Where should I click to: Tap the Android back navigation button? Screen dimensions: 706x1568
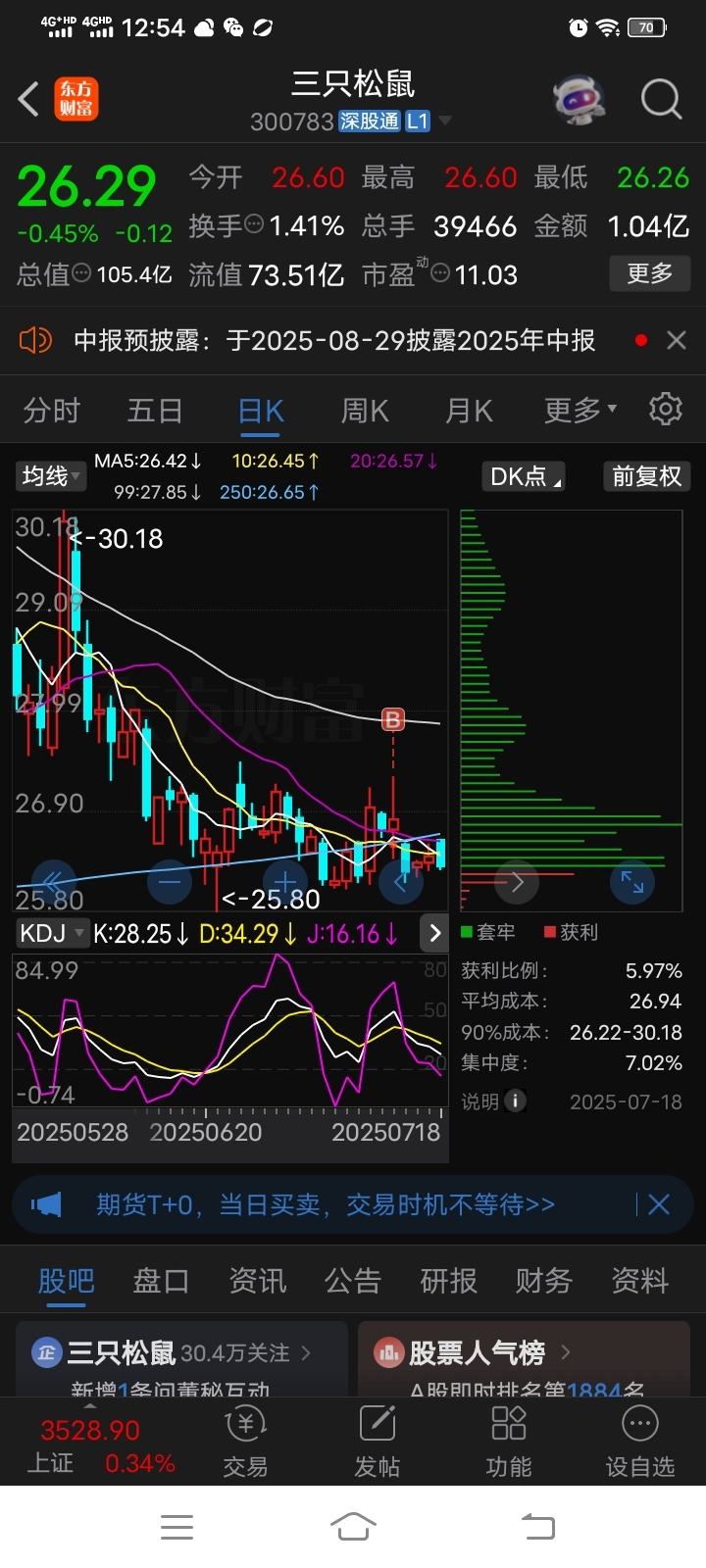[537, 1527]
